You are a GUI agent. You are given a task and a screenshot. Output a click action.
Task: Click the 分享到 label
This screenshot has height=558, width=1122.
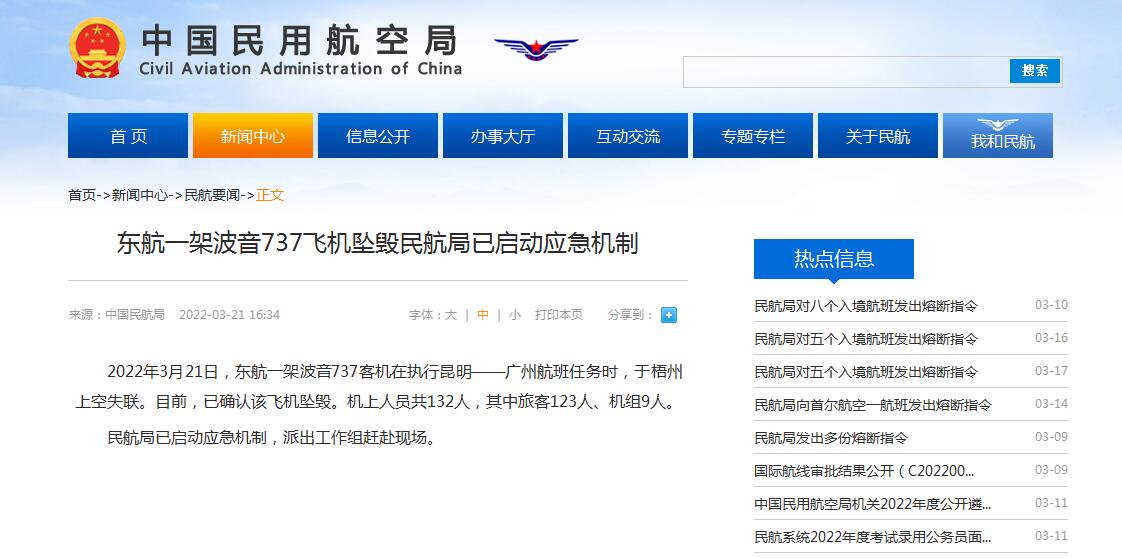pyautogui.click(x=630, y=315)
